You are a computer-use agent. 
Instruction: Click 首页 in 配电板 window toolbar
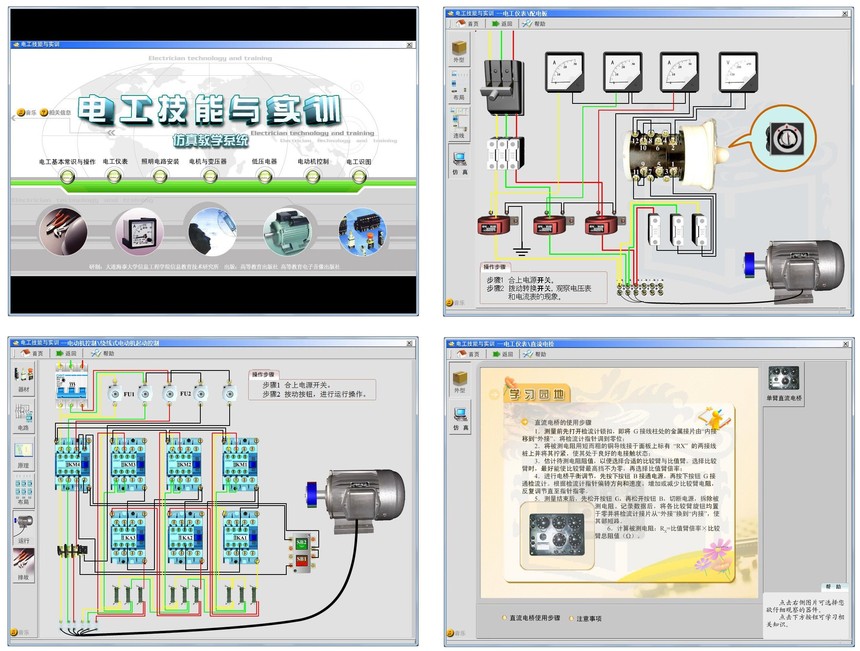tap(465, 22)
